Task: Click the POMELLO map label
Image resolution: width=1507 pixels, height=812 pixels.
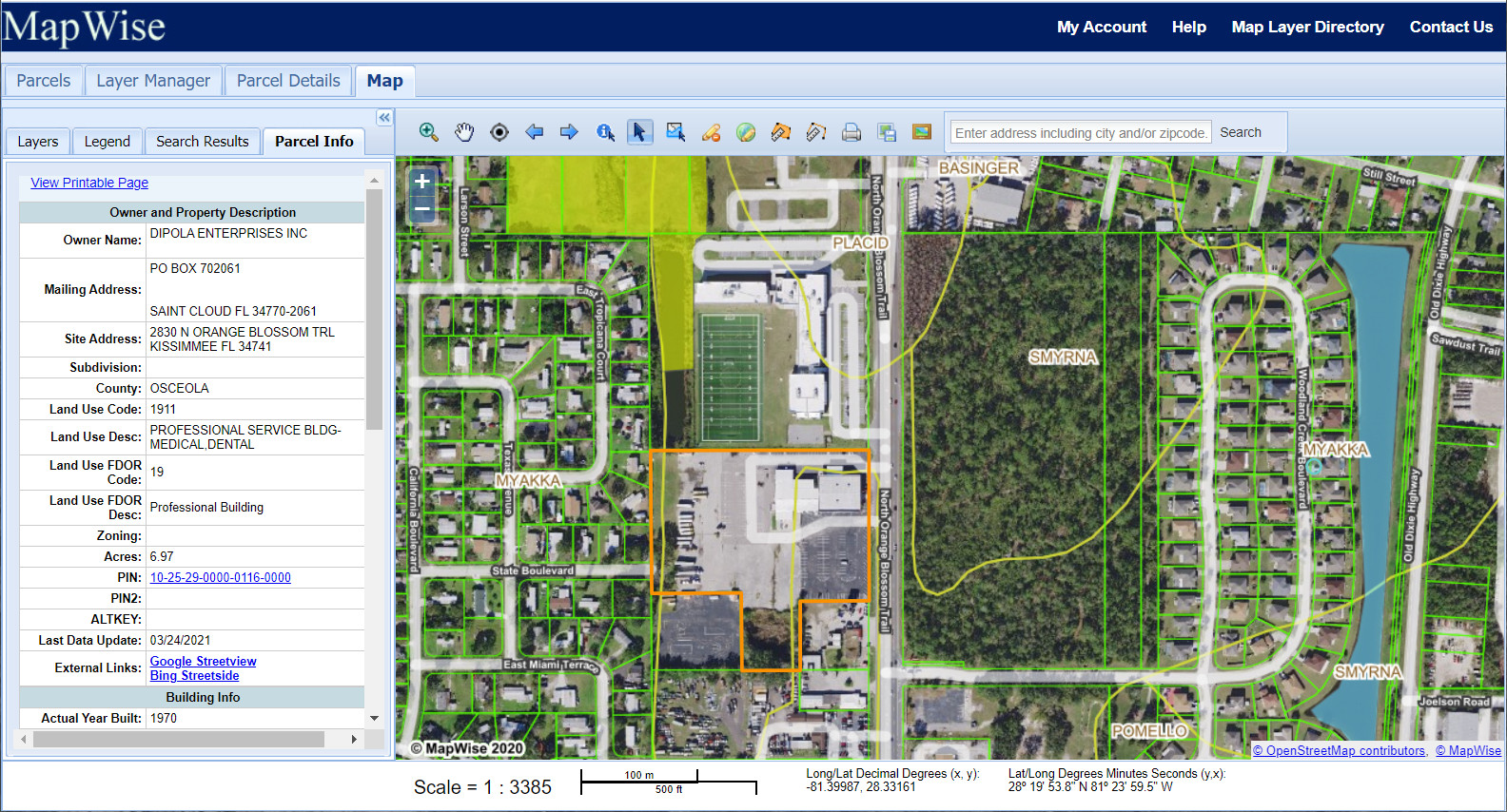Action: (x=1149, y=731)
